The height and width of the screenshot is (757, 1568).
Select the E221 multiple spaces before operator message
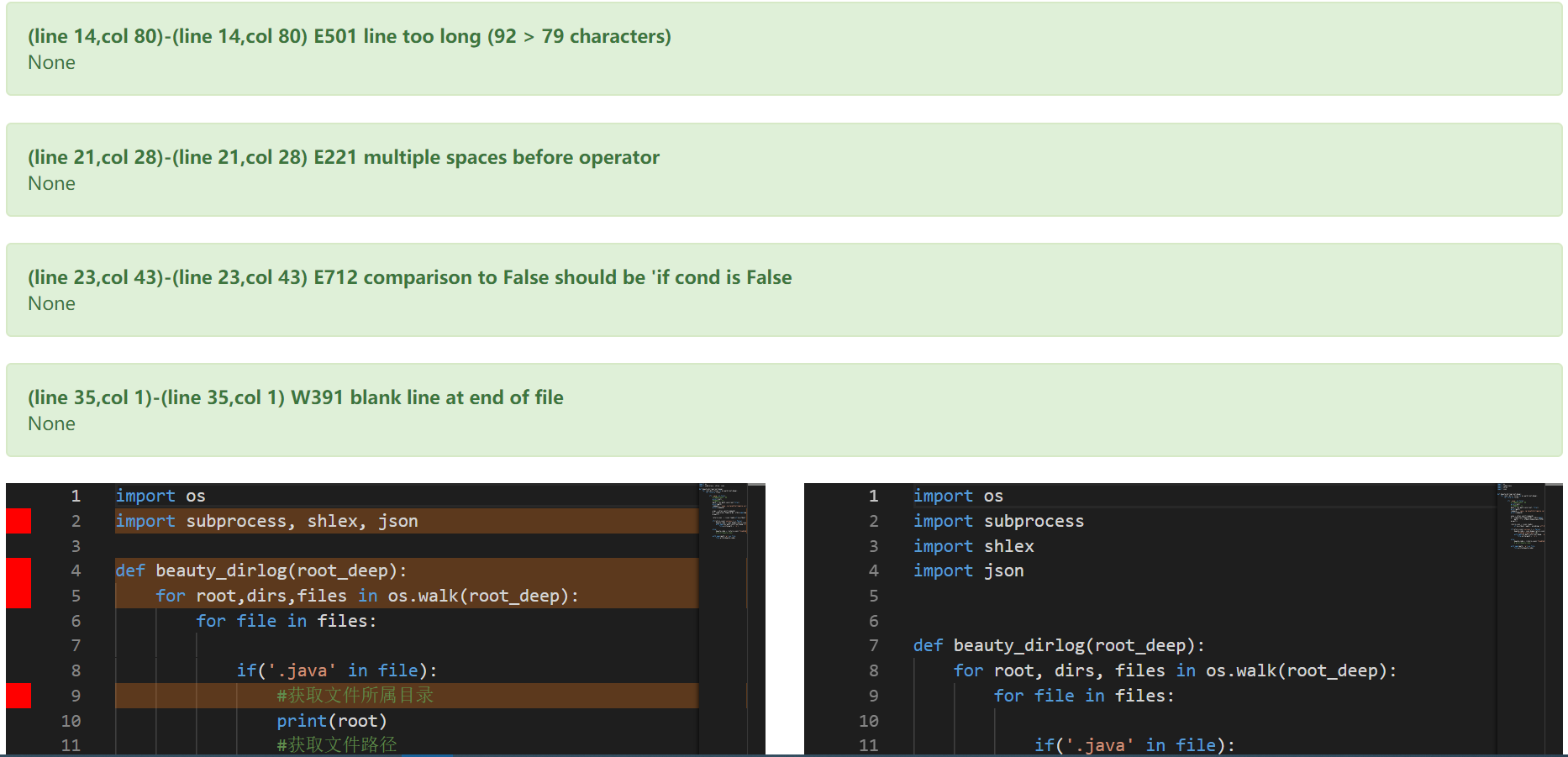pyautogui.click(x=344, y=157)
